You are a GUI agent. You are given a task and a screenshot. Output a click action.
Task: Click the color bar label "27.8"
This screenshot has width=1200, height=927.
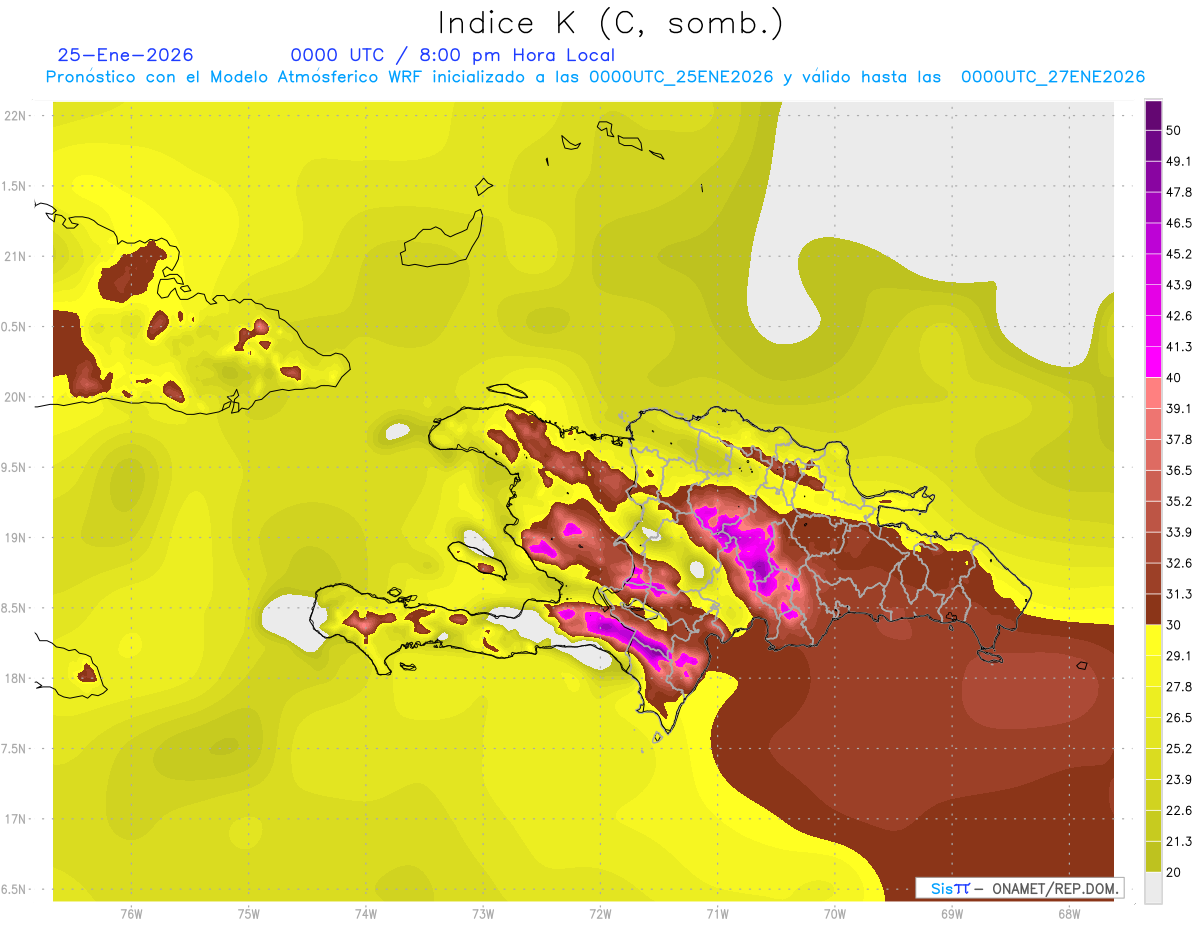[1179, 687]
